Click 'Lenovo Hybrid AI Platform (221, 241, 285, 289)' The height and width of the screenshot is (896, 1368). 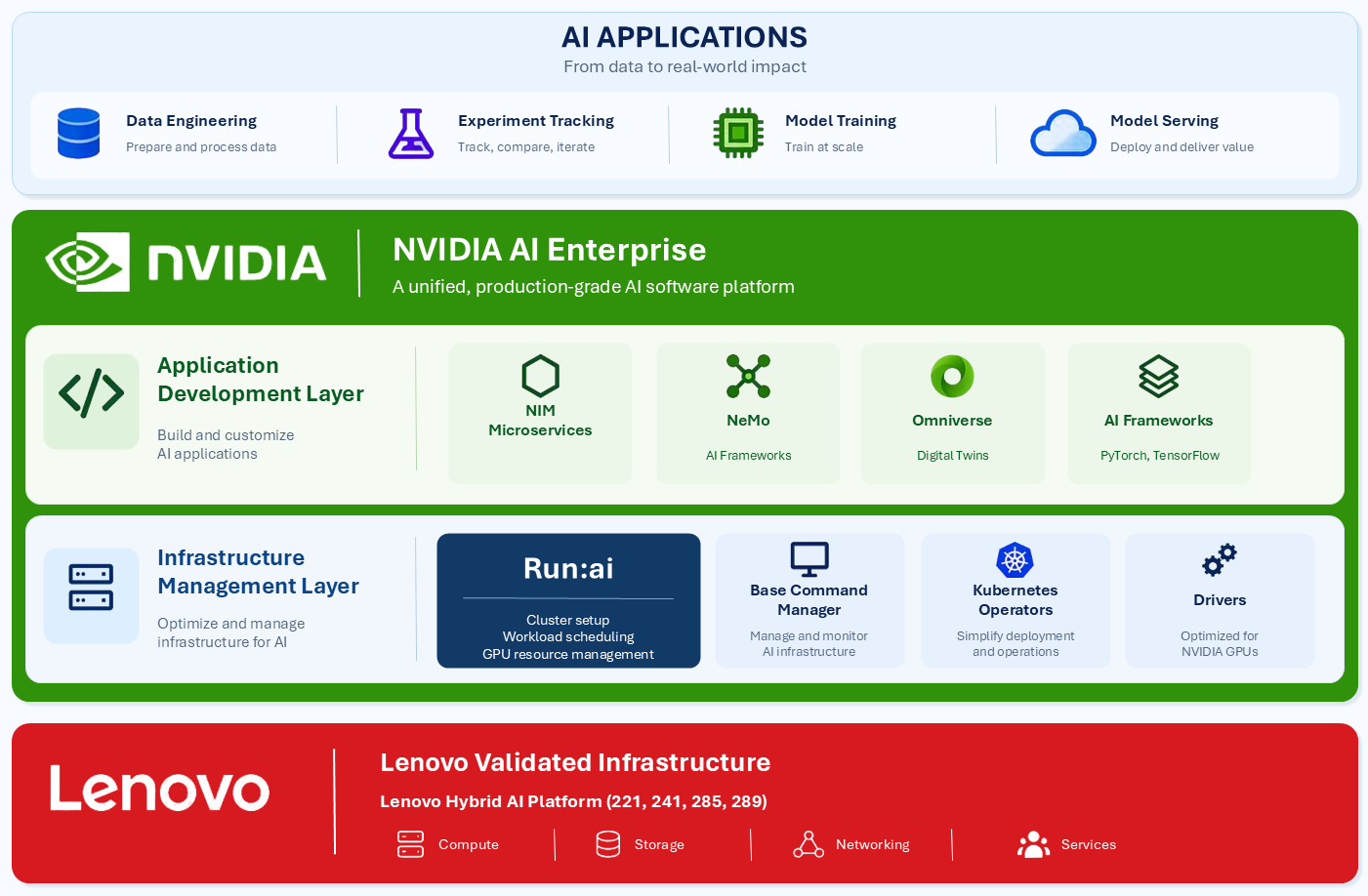click(573, 801)
